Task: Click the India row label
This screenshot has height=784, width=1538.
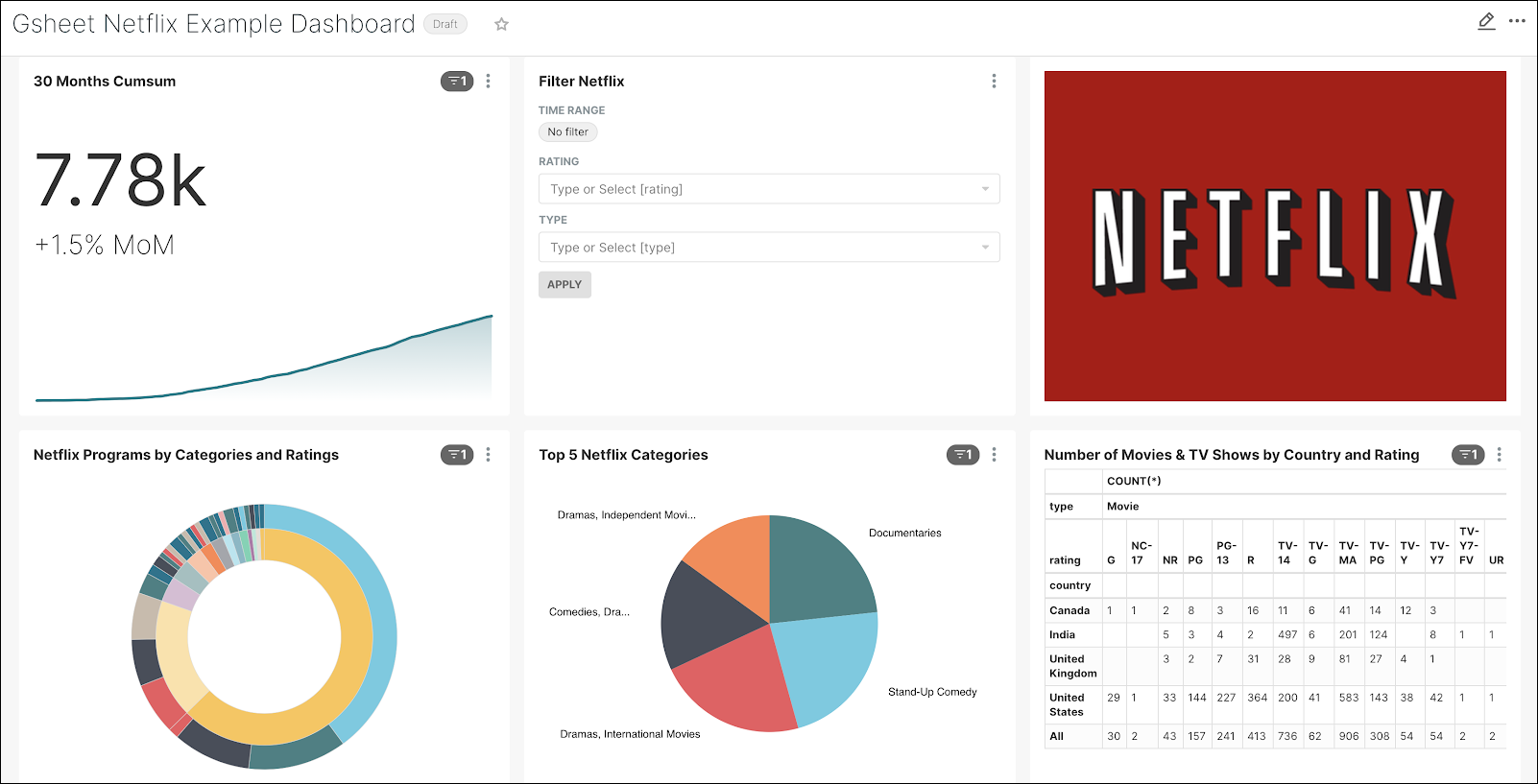Action: [x=1062, y=634]
